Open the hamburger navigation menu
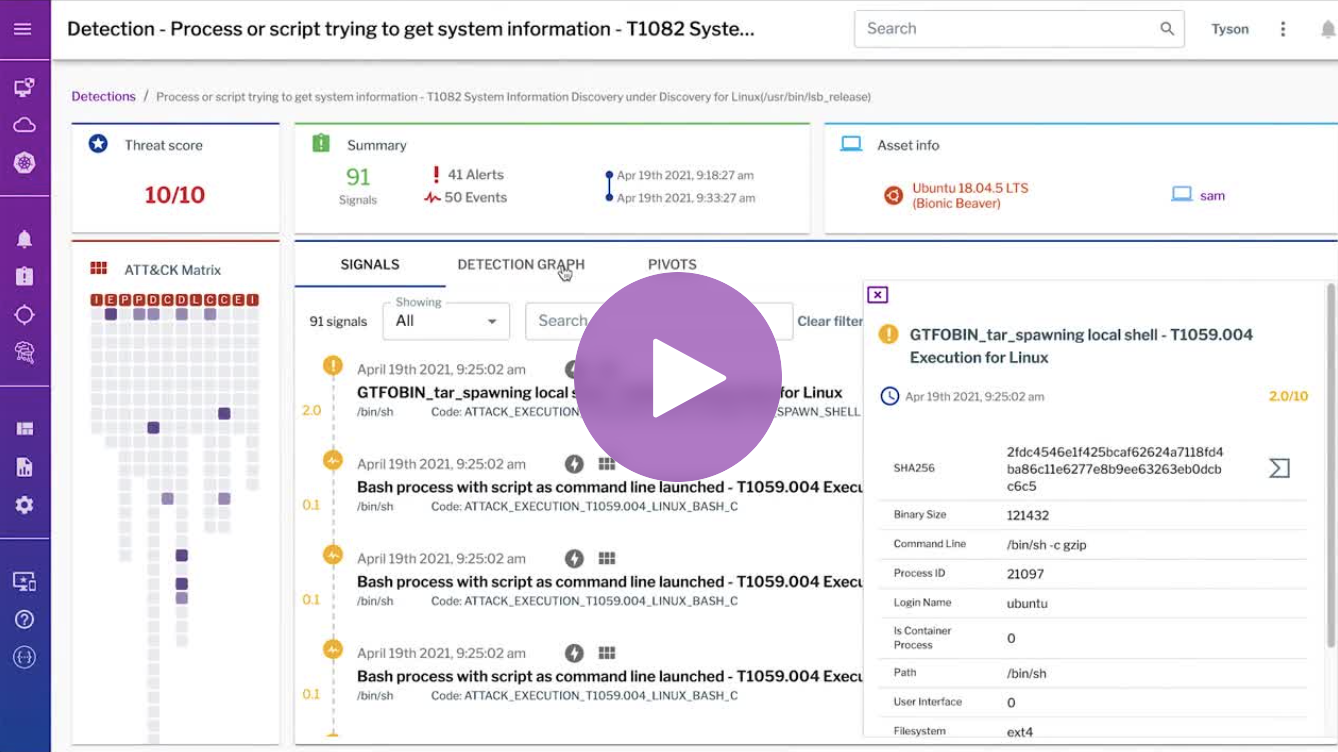 (x=23, y=29)
